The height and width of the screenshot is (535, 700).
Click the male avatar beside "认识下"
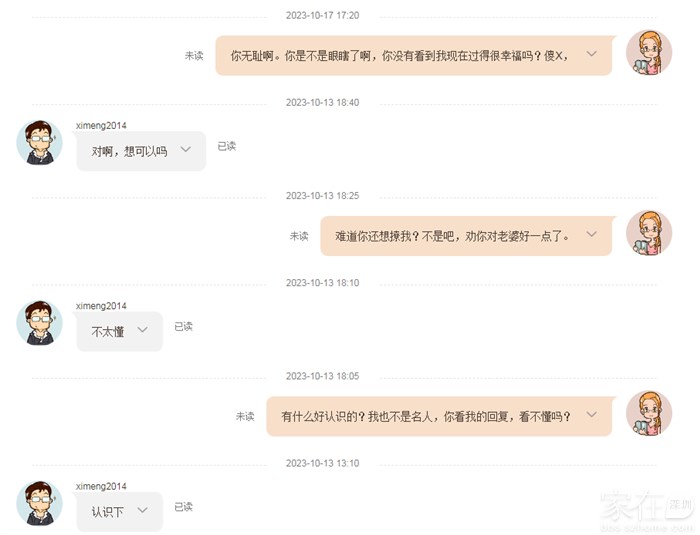(x=39, y=503)
